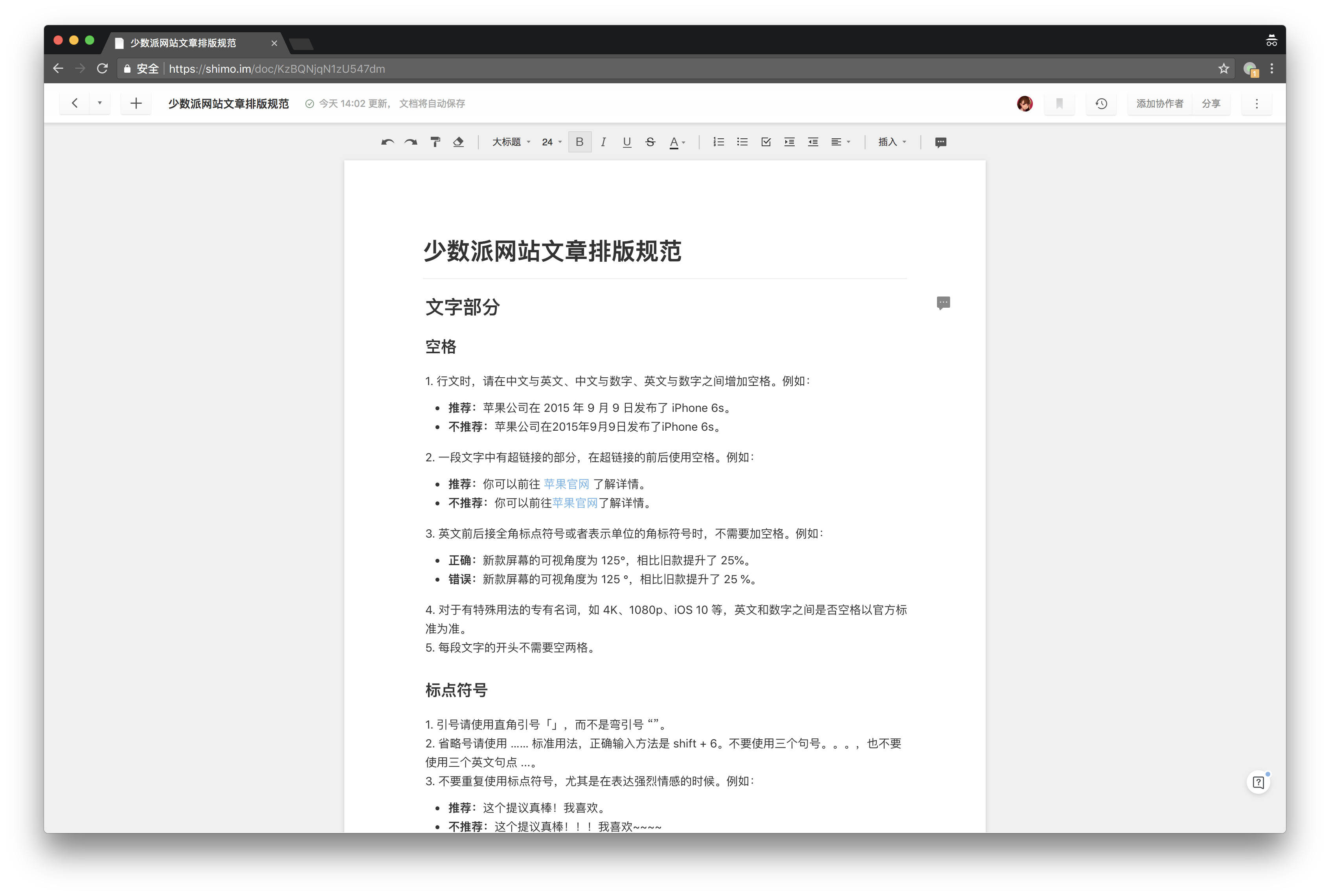This screenshot has height=896, width=1330.
Task: Bookmark the page with the star icon
Action: [1223, 68]
